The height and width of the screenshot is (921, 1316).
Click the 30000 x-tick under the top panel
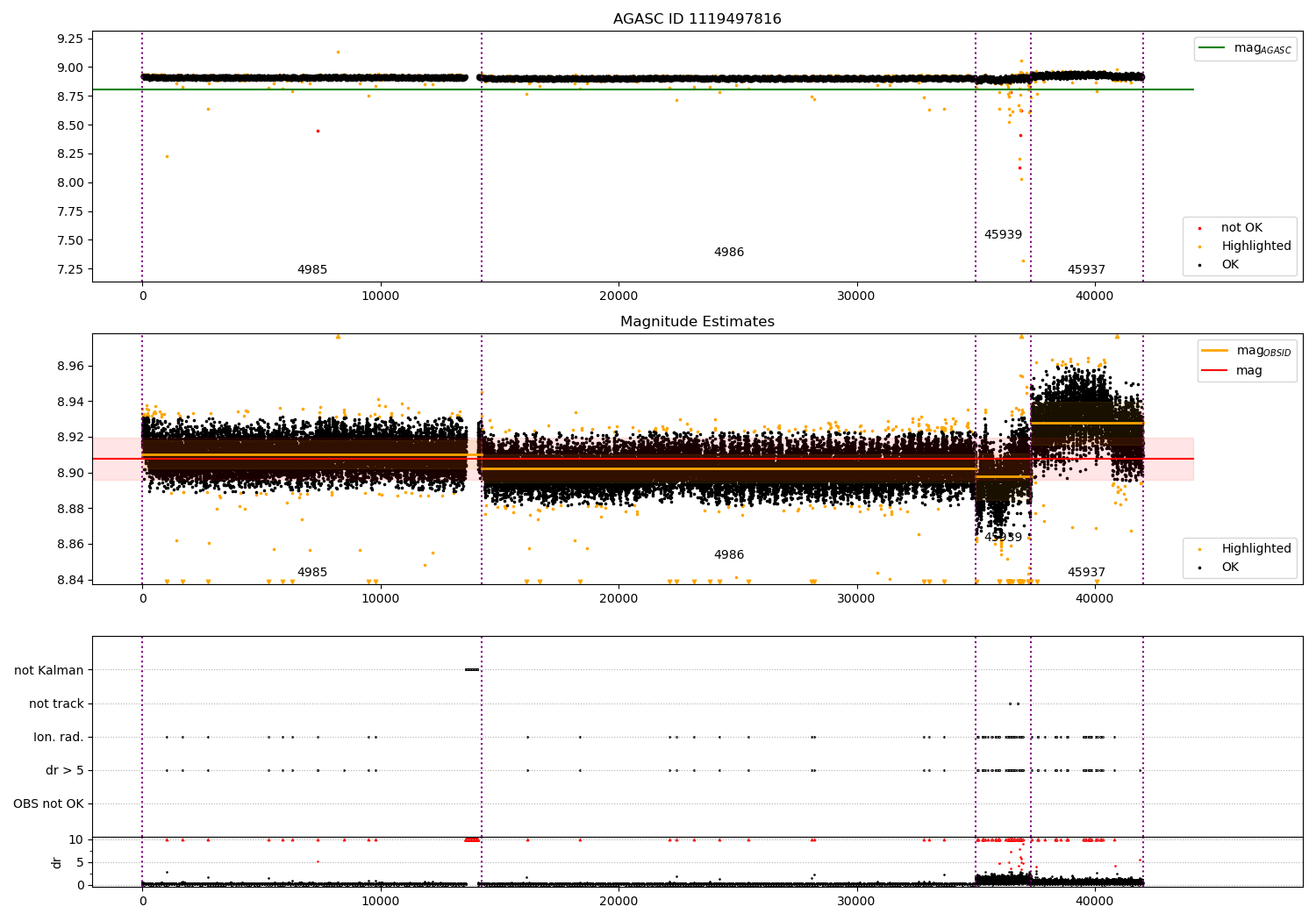(856, 296)
